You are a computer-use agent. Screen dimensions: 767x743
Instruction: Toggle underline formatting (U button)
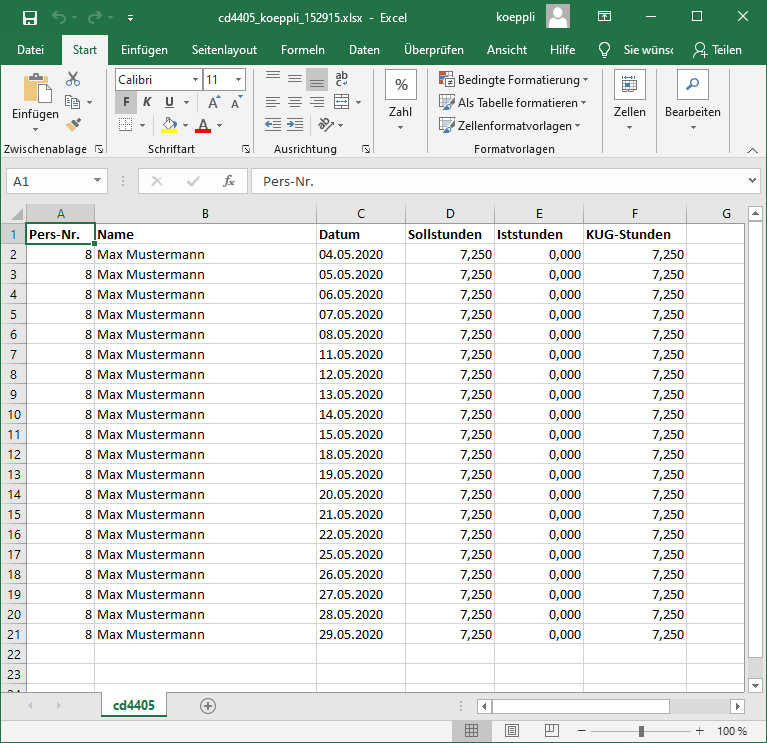pos(169,102)
